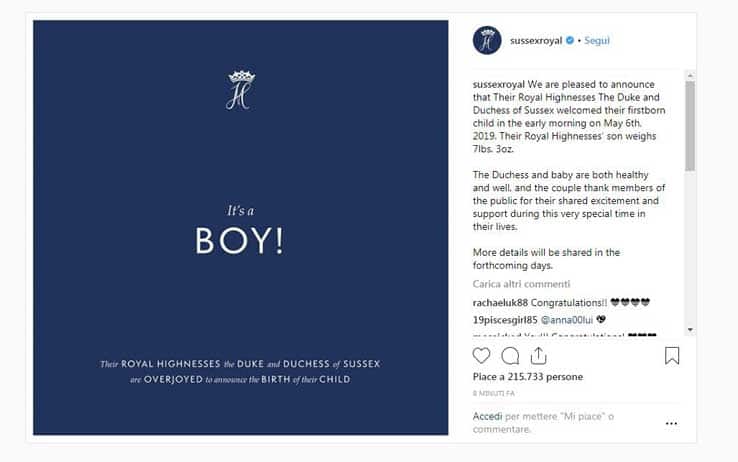Viewport: 738px width, 462px height.
Task: Open comments via the speech bubble icon
Action: (x=510, y=356)
